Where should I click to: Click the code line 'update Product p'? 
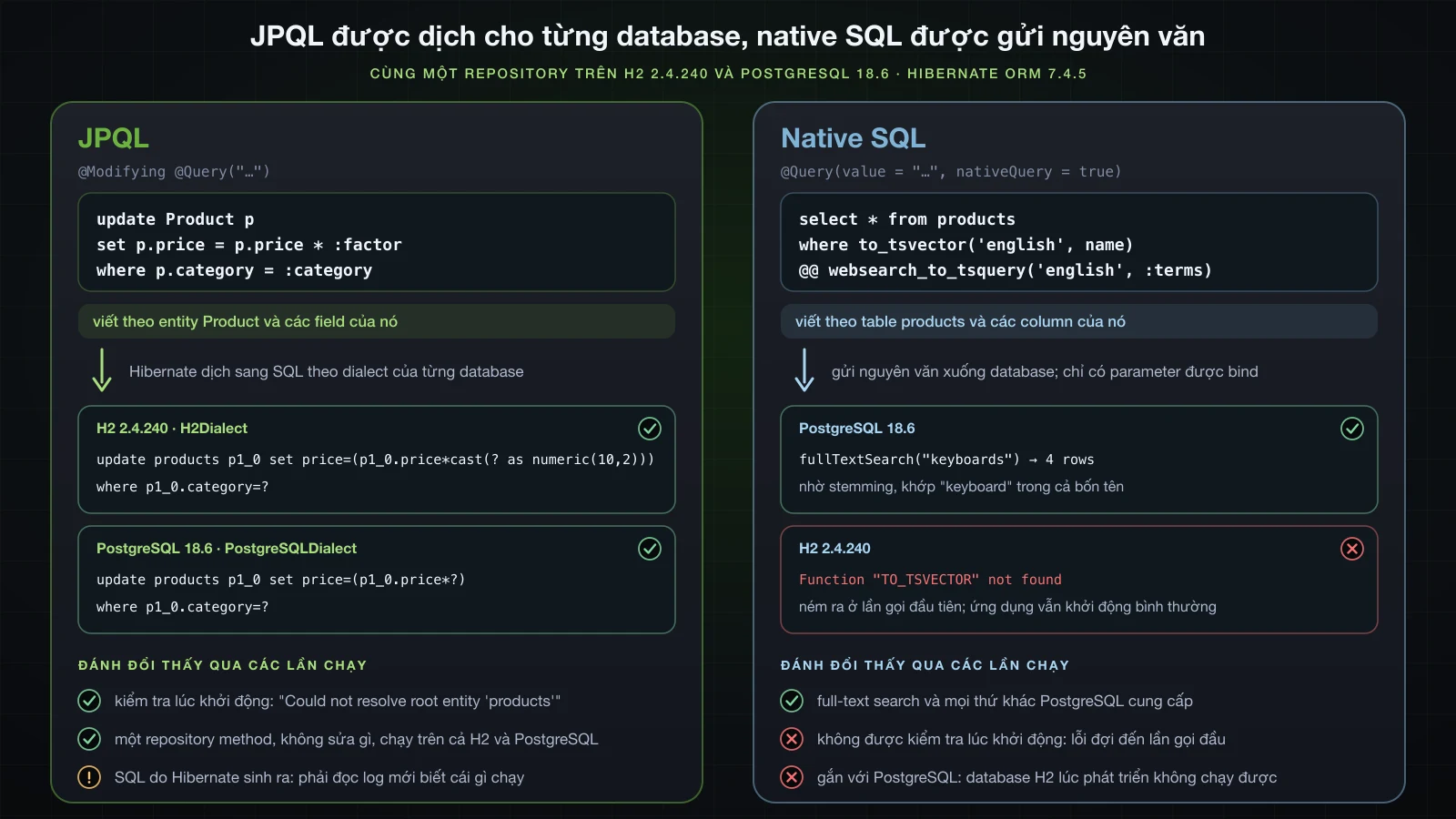click(176, 219)
